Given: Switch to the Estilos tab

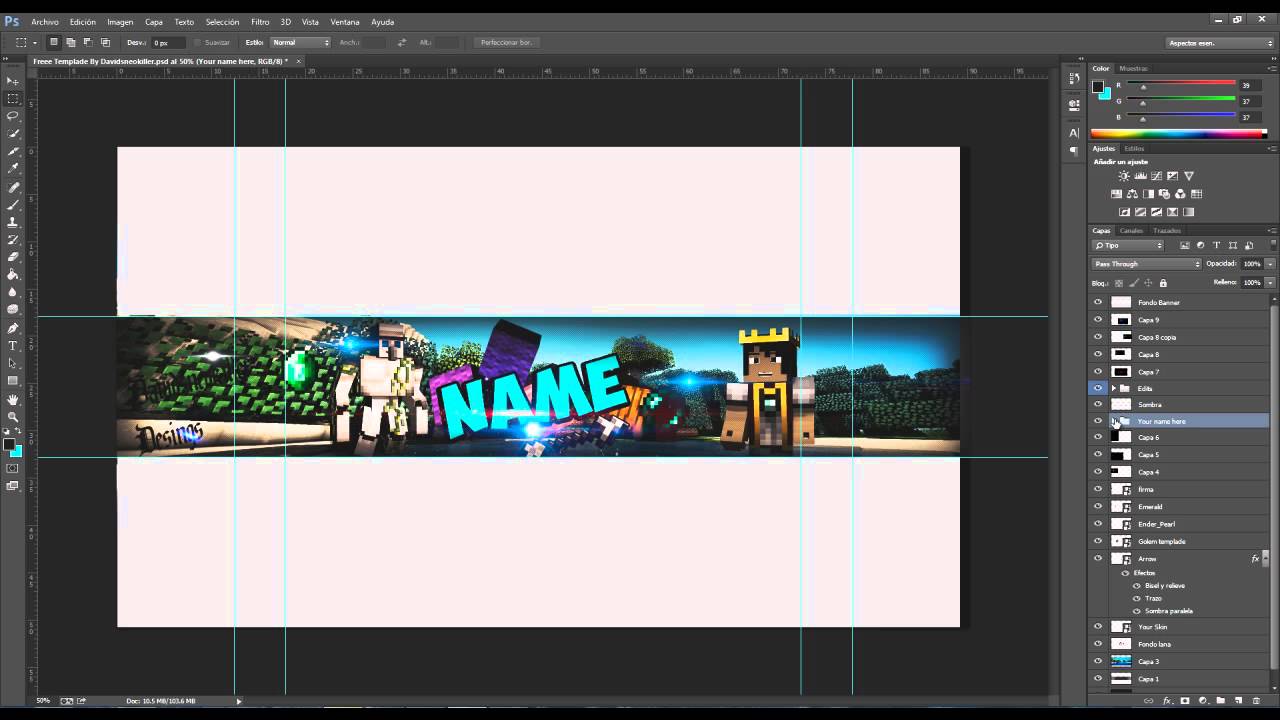Looking at the screenshot, I should point(1134,149).
